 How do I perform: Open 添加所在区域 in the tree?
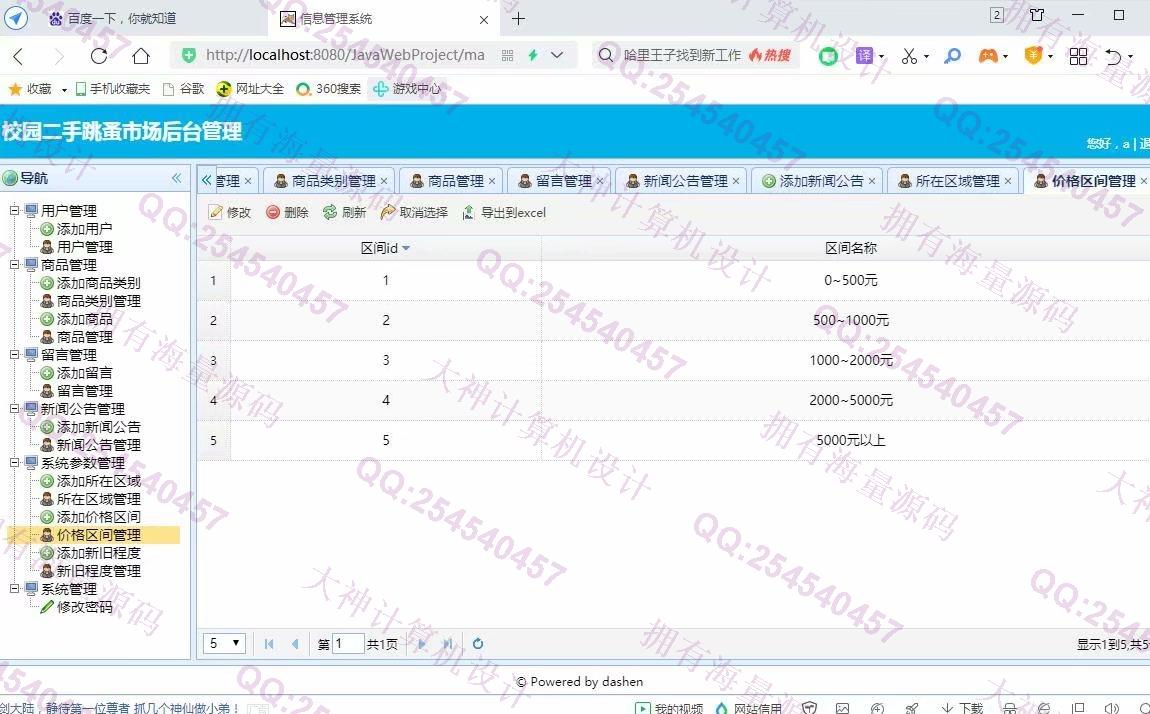point(98,481)
